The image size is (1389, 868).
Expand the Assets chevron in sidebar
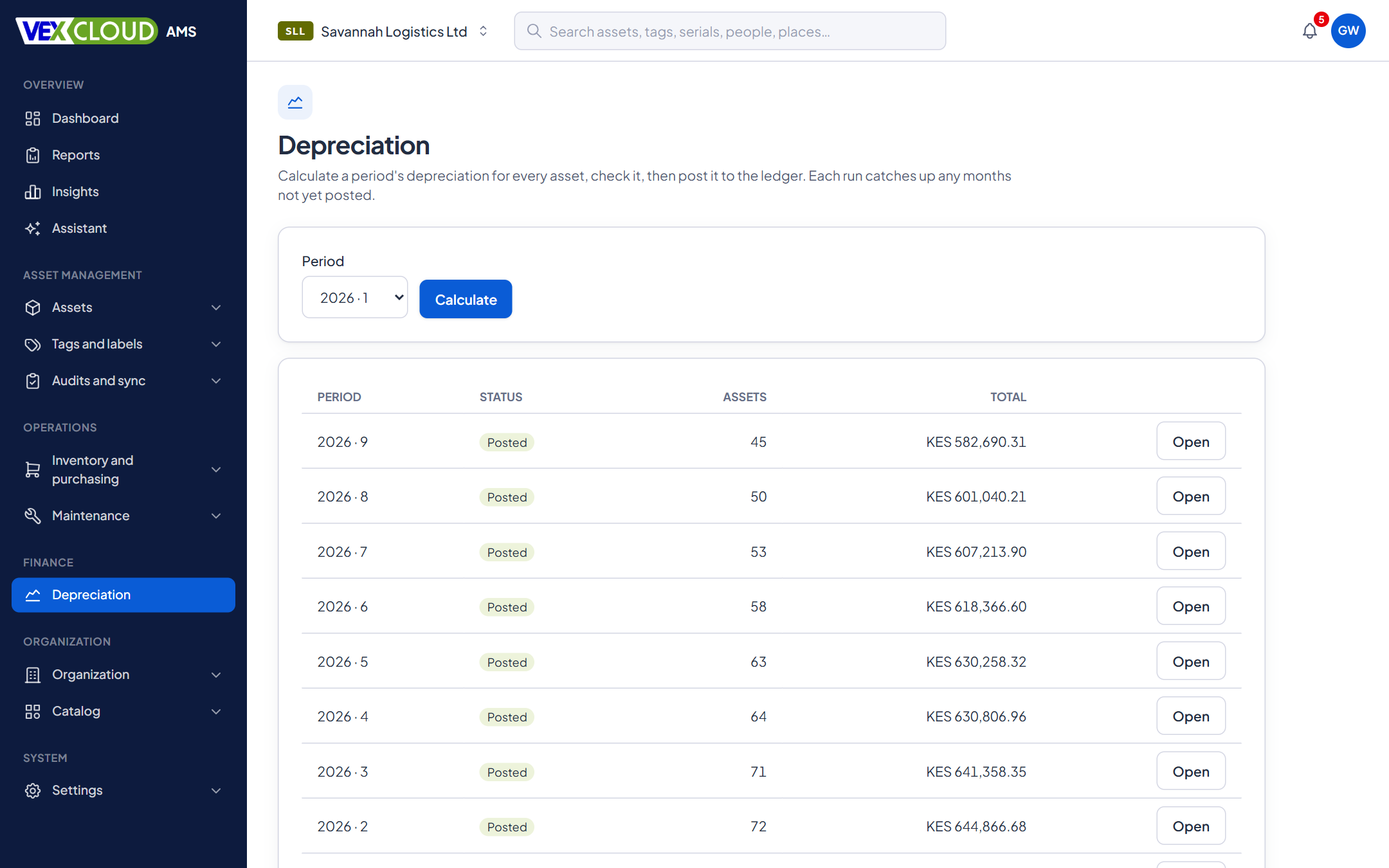(216, 307)
